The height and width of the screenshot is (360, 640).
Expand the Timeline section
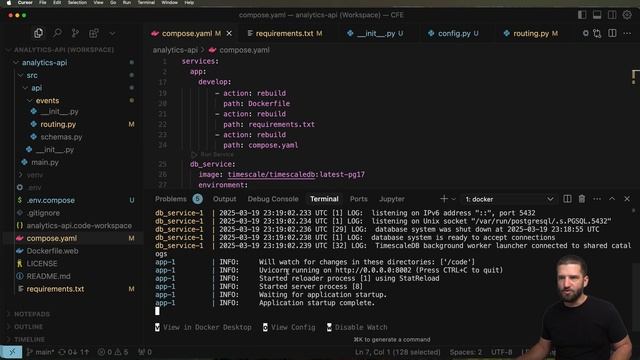[29, 340]
